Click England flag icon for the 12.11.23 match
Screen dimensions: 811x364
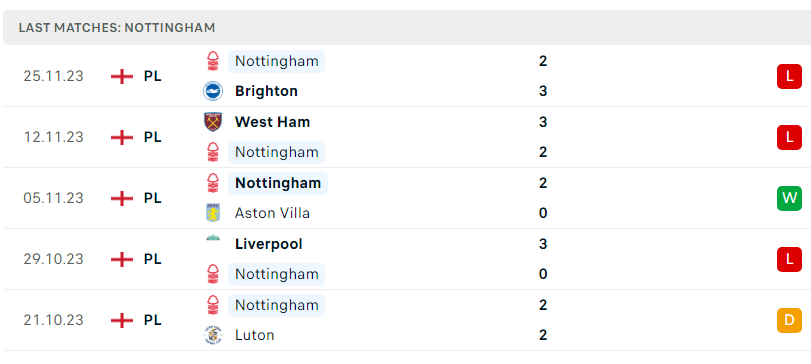tap(122, 137)
